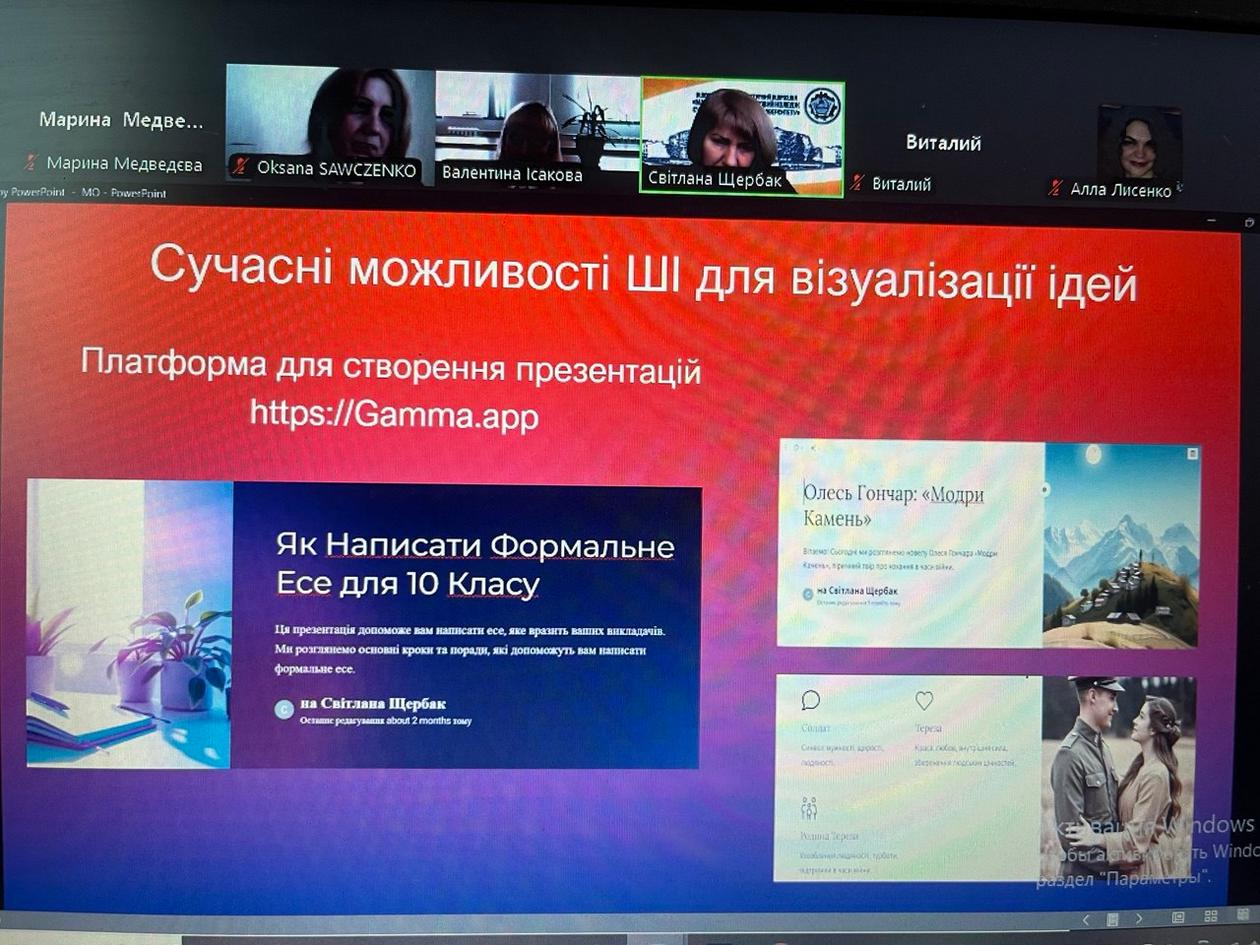Go to previous slide using left arrow

click(x=1086, y=918)
